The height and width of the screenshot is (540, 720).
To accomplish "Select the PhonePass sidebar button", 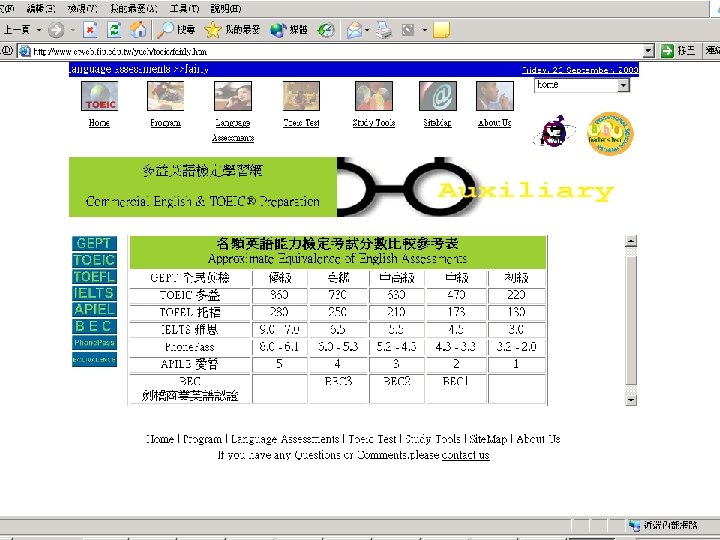I will [x=94, y=343].
